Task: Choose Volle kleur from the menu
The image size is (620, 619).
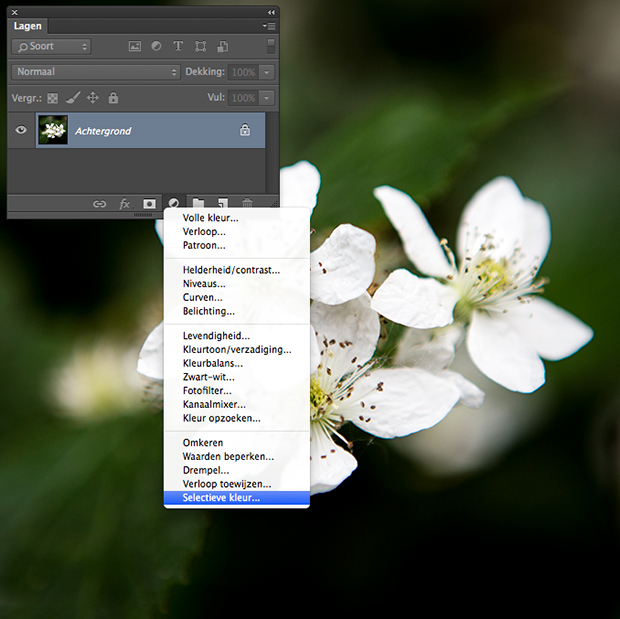Action: 236,218
